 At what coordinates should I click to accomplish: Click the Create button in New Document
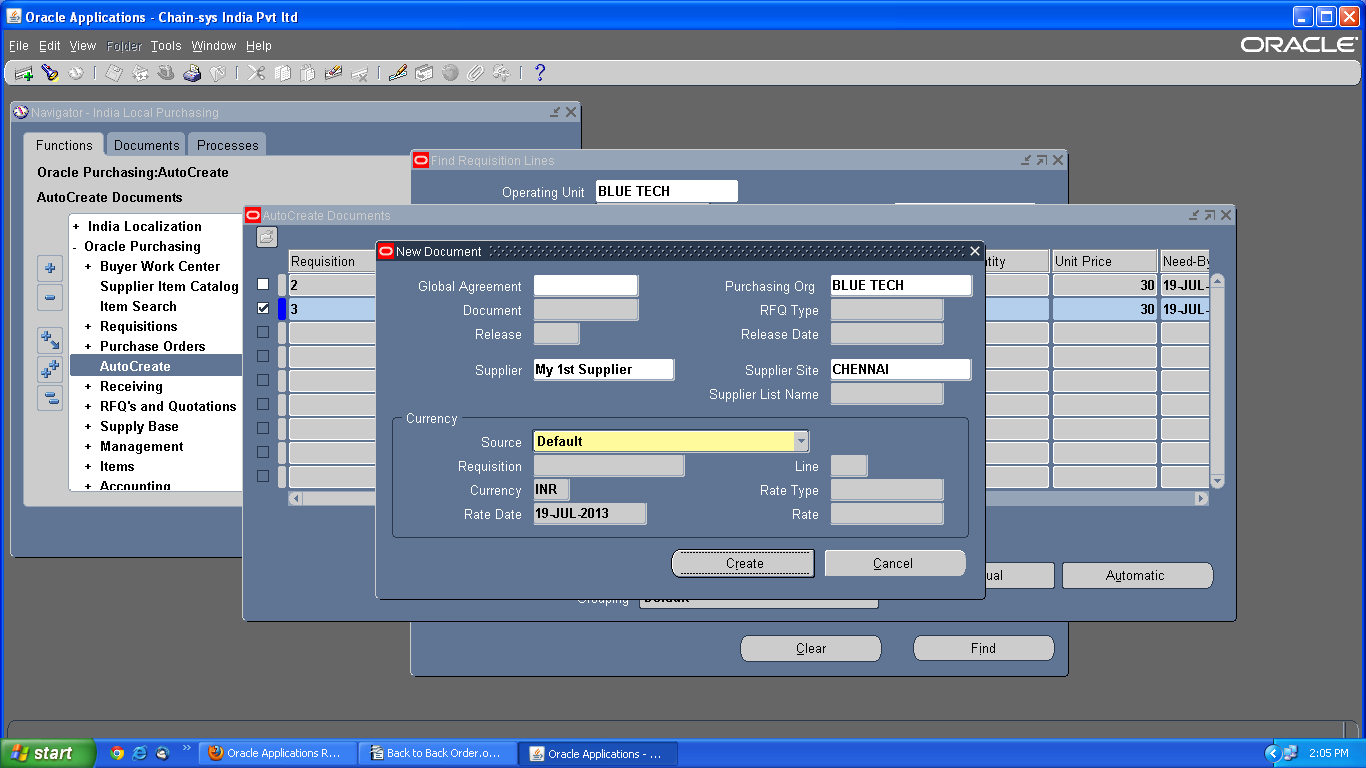coord(744,563)
